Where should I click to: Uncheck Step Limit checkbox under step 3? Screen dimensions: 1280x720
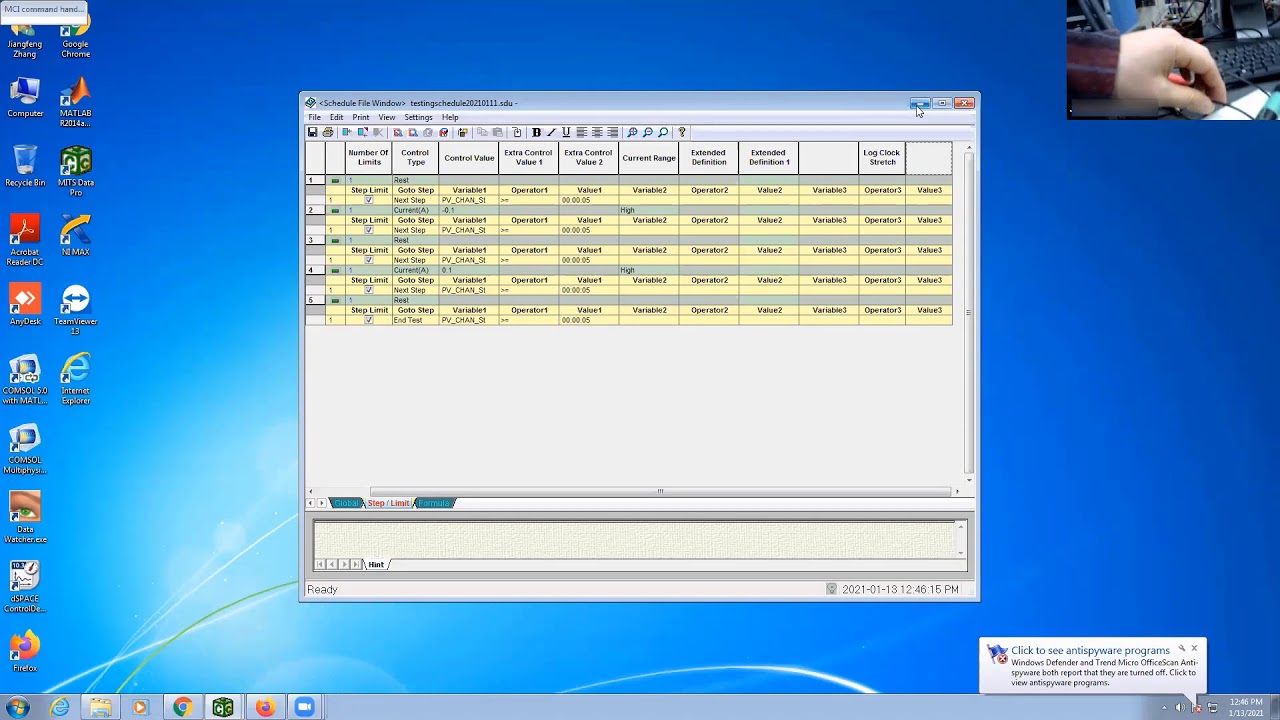pos(368,260)
